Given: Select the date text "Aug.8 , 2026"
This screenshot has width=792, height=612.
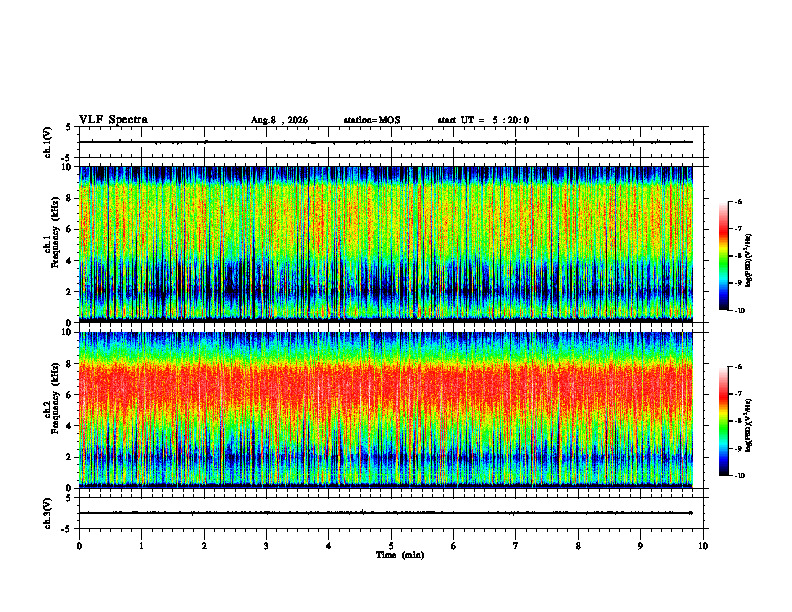Looking at the screenshot, I should 279,120.
